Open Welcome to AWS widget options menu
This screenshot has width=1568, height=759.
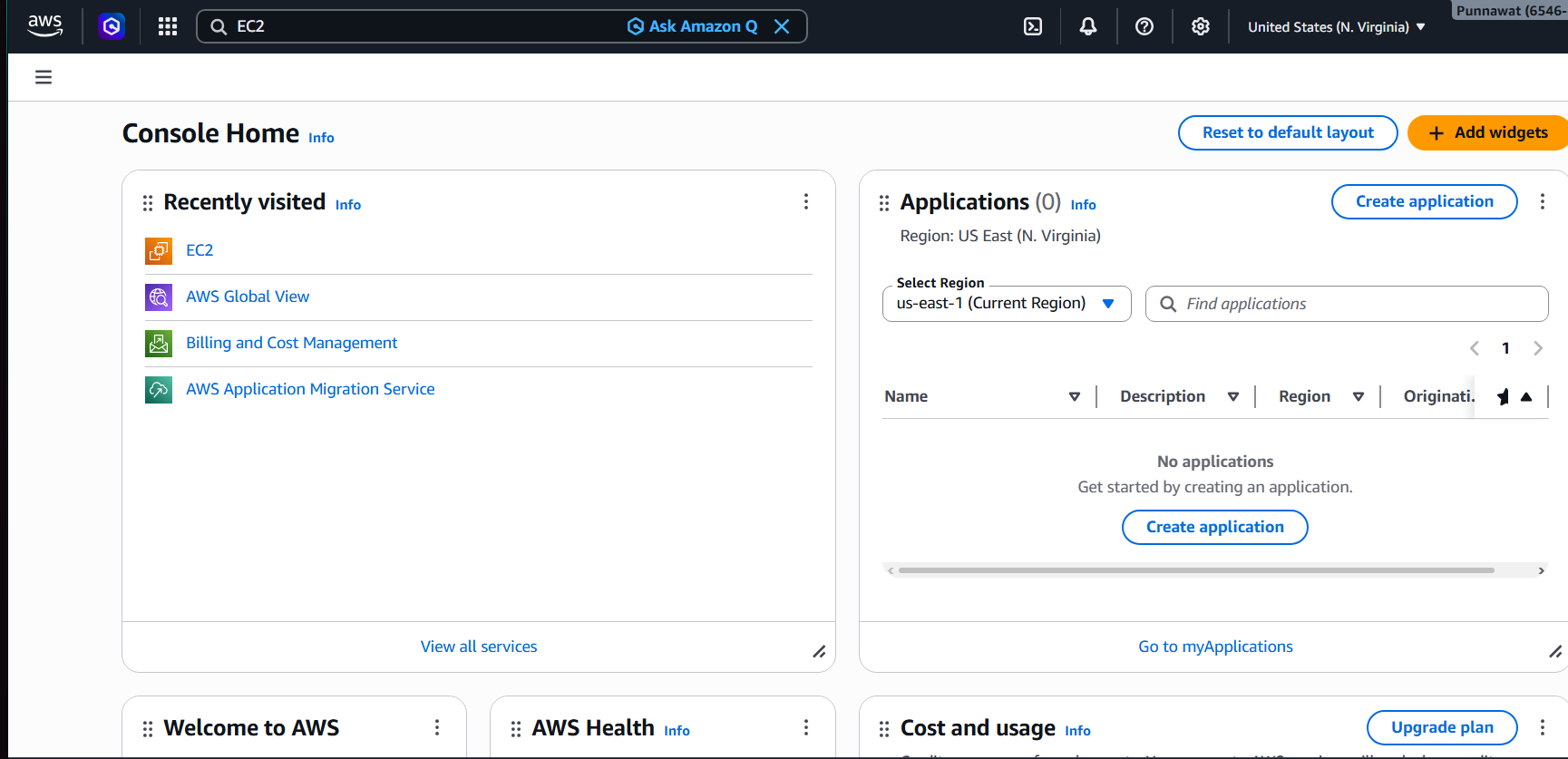tap(437, 727)
